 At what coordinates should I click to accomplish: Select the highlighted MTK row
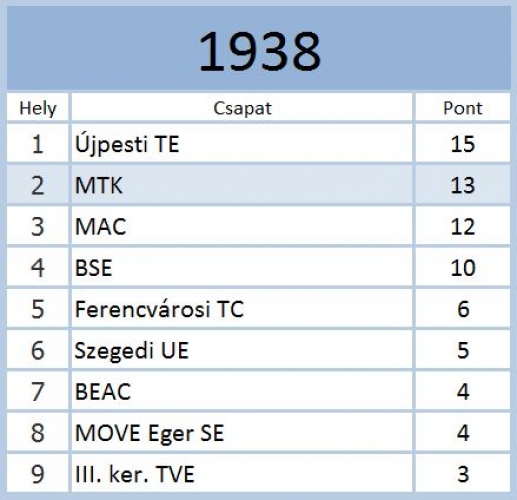(x=259, y=185)
